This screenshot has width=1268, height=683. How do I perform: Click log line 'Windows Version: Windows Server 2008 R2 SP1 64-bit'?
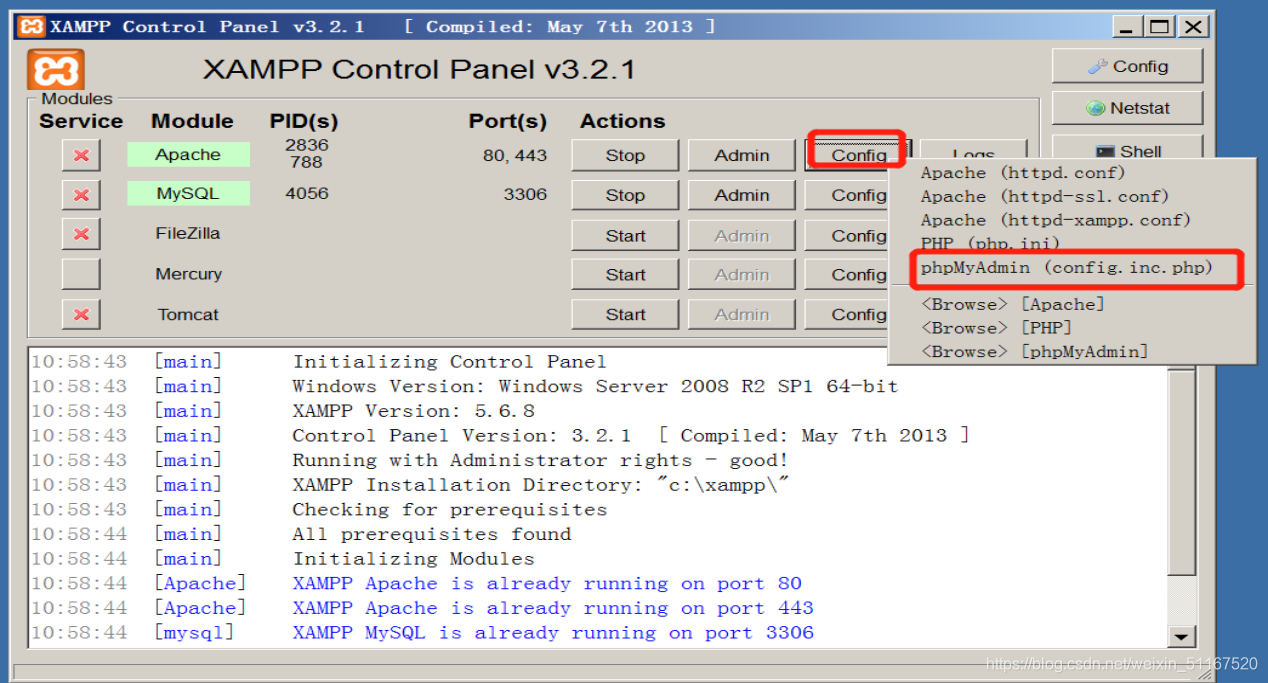coord(595,386)
